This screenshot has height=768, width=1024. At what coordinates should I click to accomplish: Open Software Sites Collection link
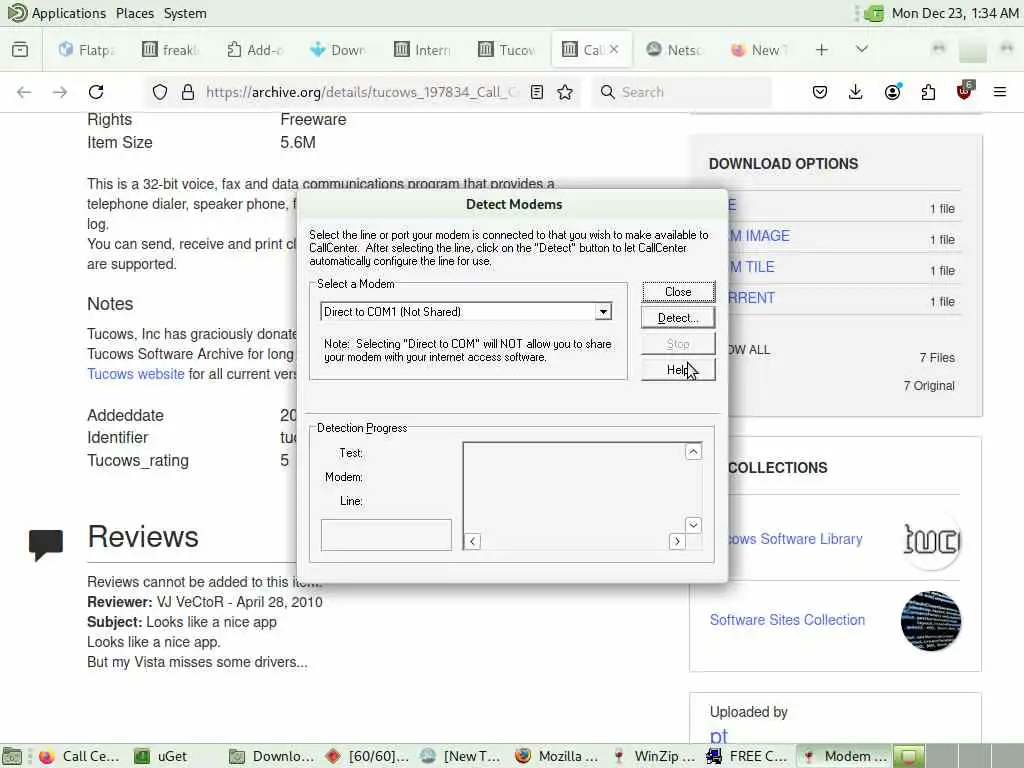tap(787, 620)
